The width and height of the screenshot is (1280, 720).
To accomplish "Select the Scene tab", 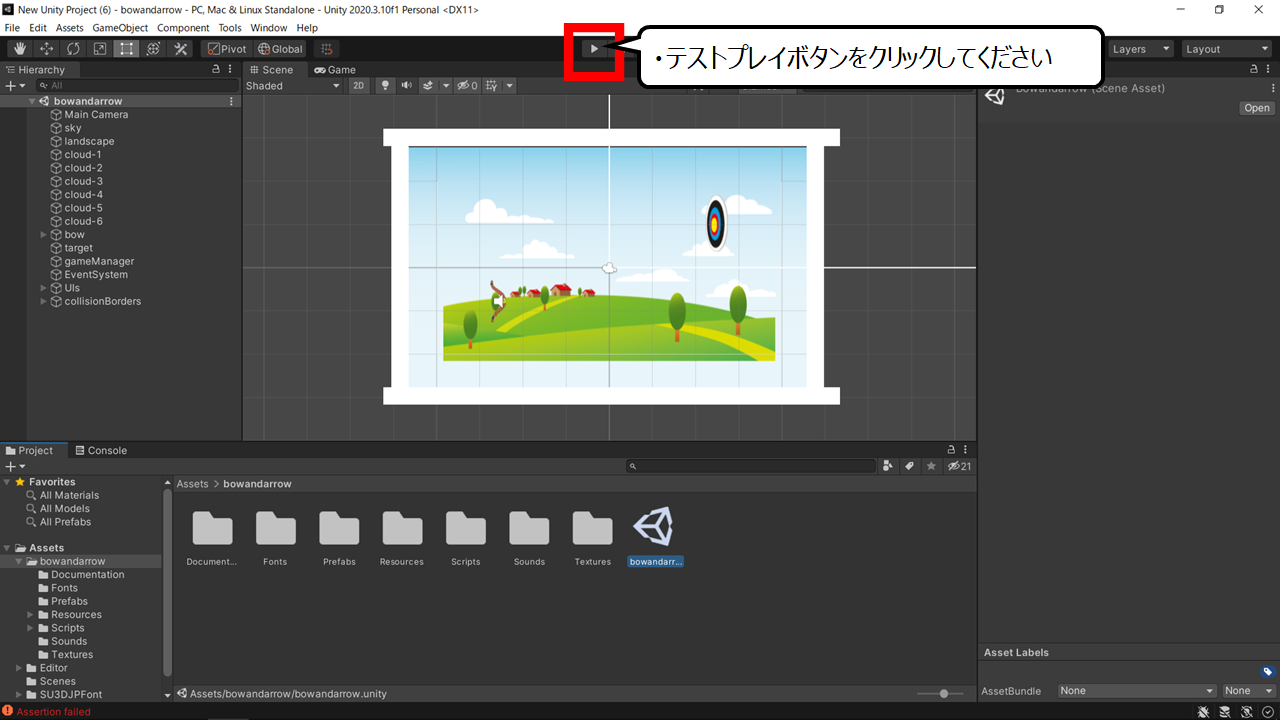I will (x=272, y=70).
